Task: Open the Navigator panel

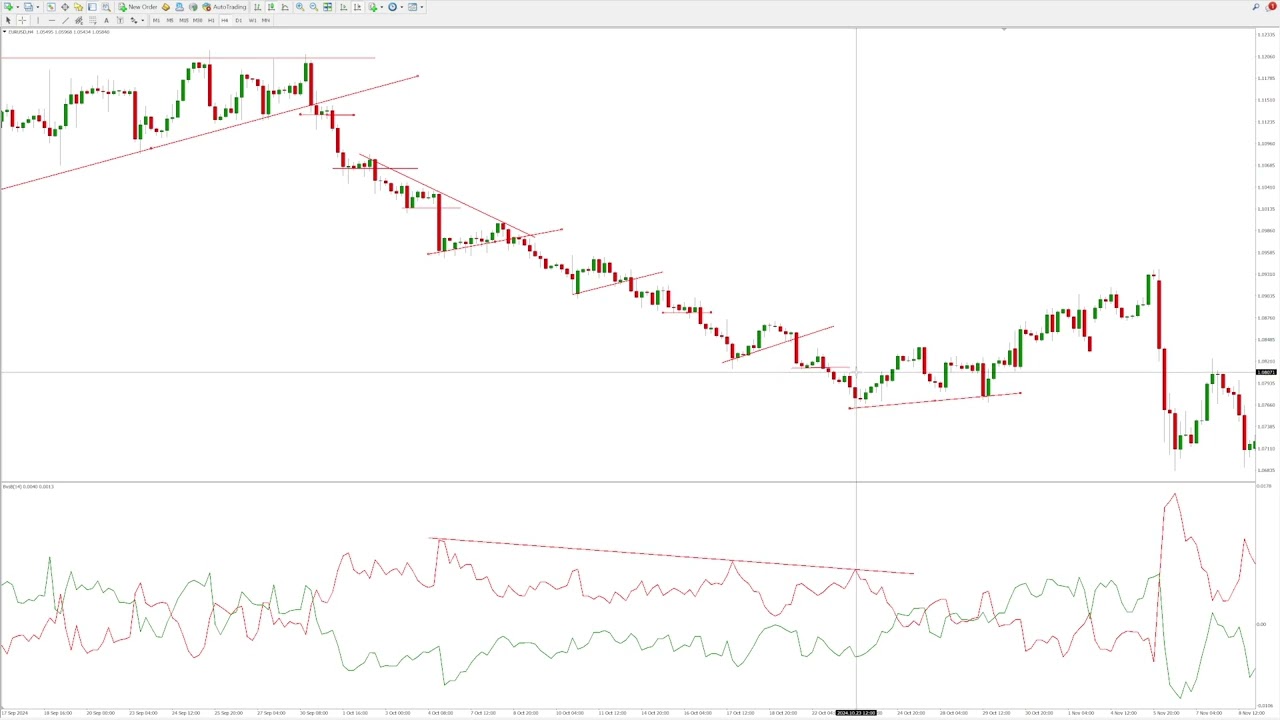Action: point(78,7)
